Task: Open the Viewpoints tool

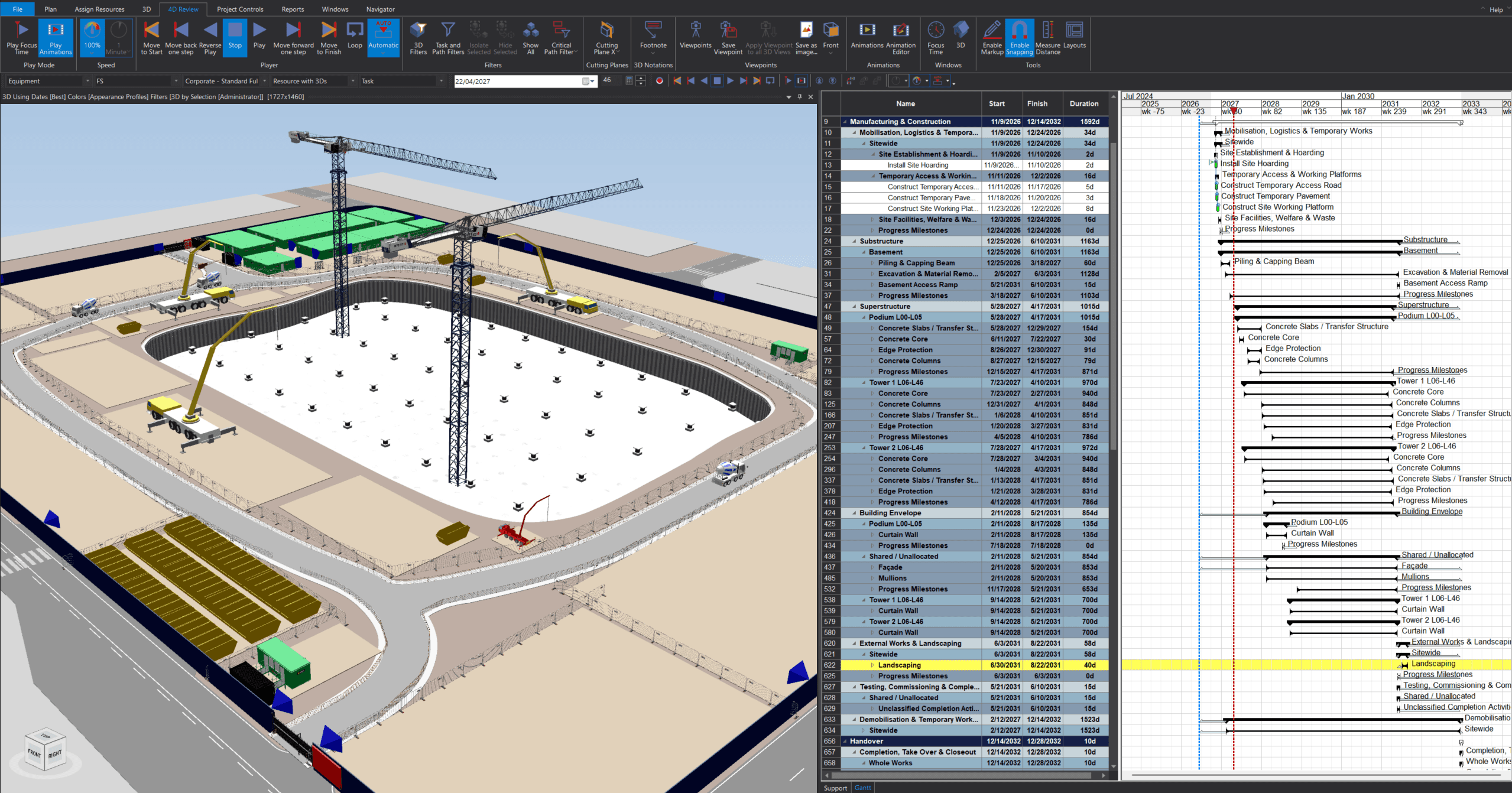Action: click(x=695, y=38)
